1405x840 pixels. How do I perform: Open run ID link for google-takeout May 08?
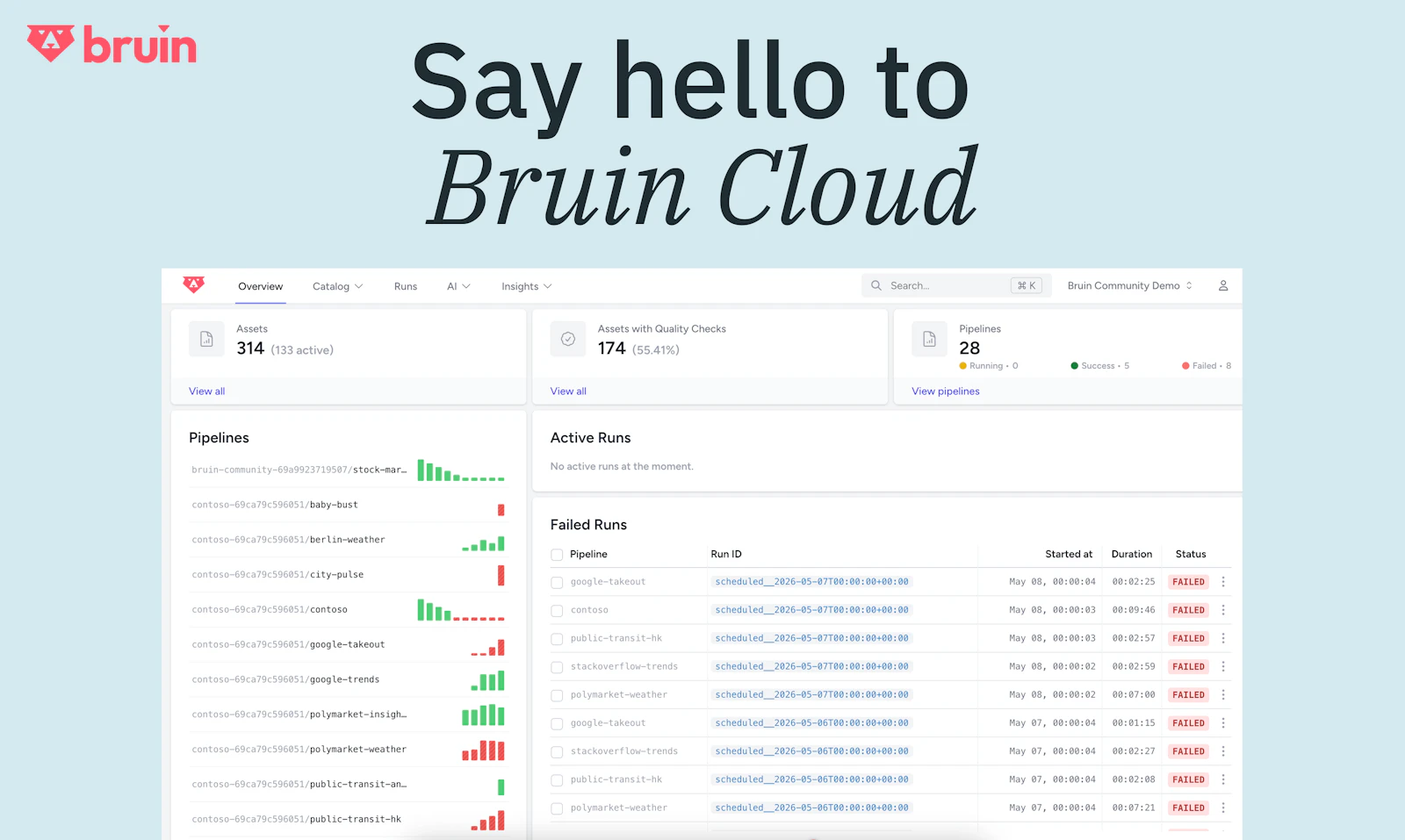[x=811, y=582]
